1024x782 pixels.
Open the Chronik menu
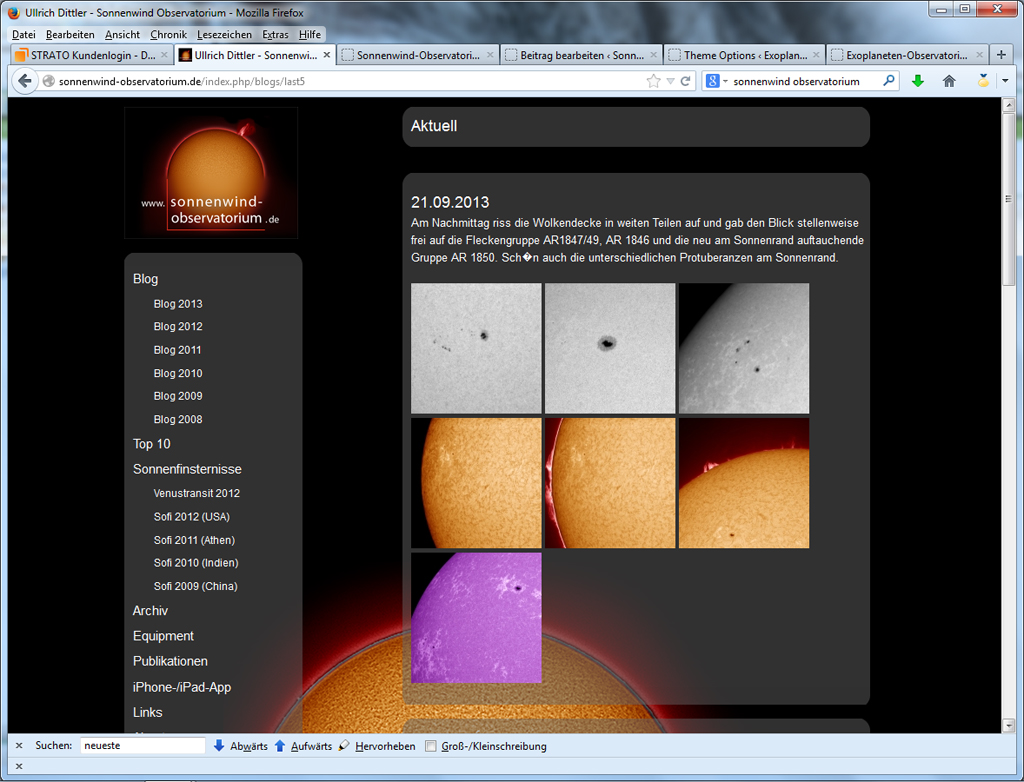[x=168, y=35]
